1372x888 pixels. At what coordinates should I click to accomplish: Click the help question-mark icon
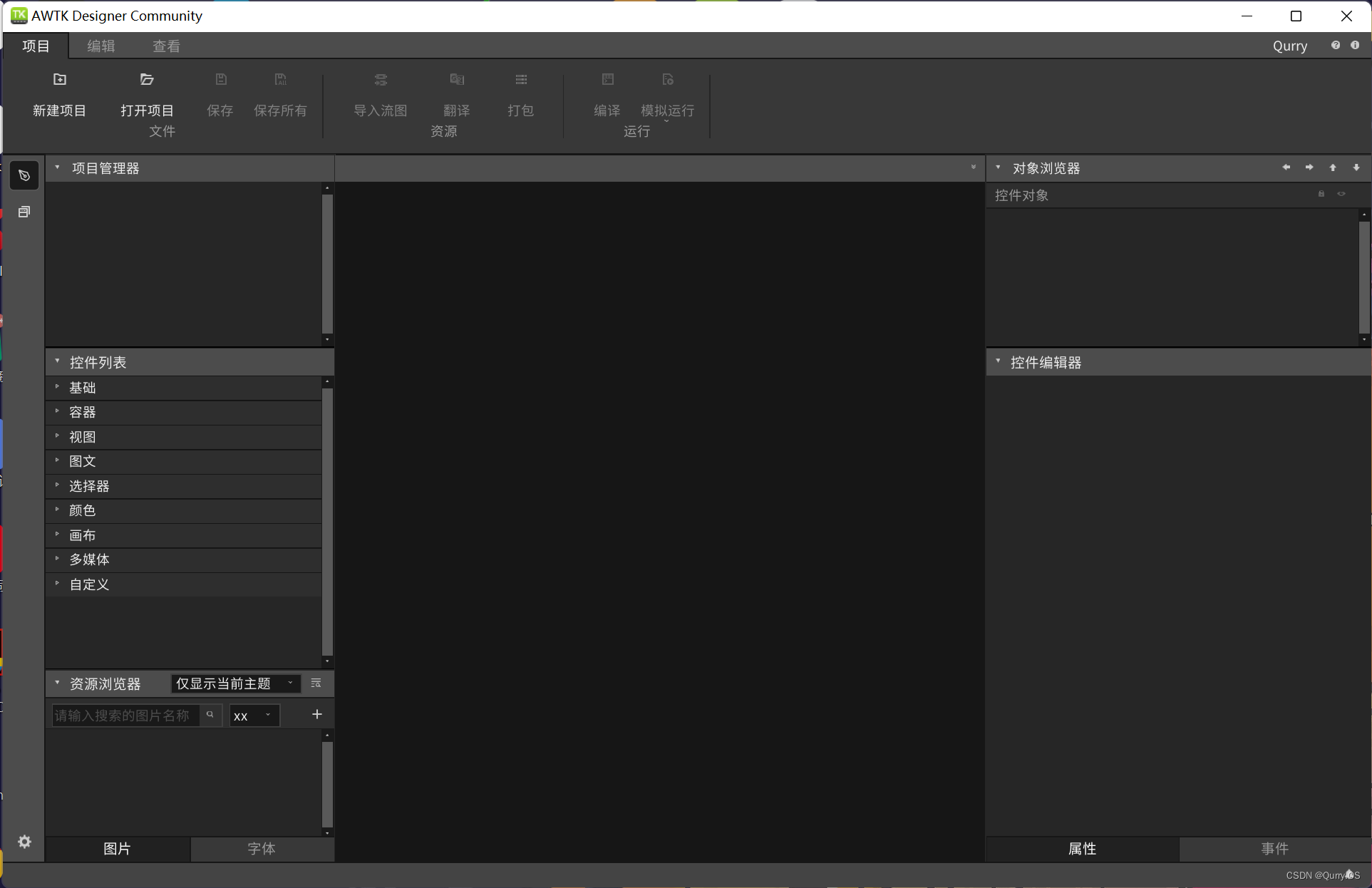(x=1336, y=46)
